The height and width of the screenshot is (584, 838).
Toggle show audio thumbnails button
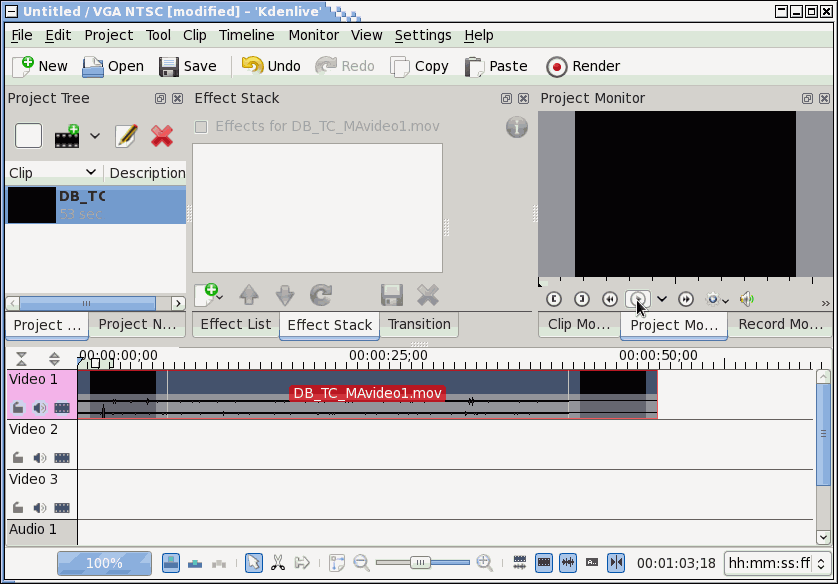(568, 563)
